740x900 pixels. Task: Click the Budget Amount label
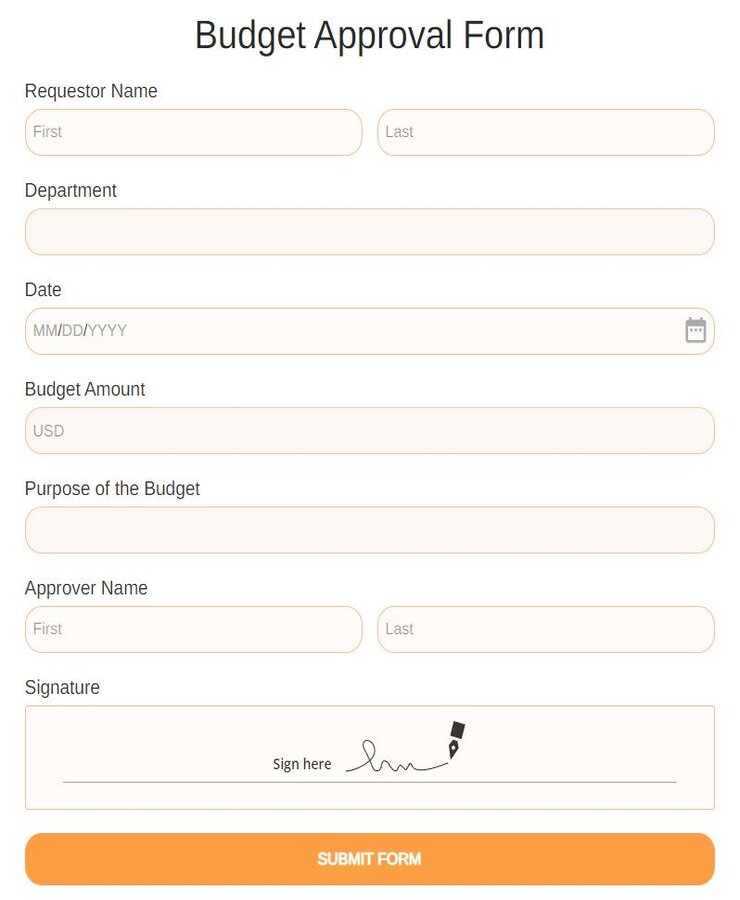(x=85, y=389)
